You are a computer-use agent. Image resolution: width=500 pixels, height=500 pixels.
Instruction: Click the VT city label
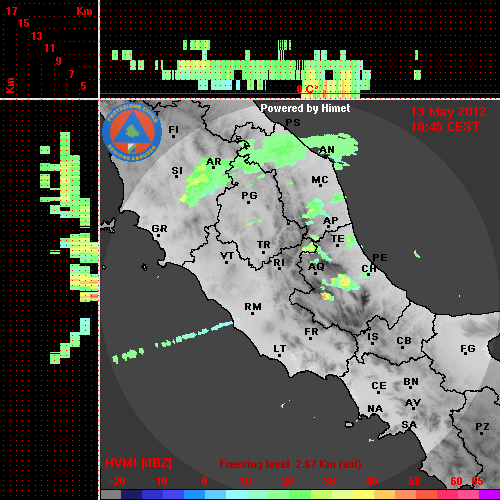pos(227,256)
